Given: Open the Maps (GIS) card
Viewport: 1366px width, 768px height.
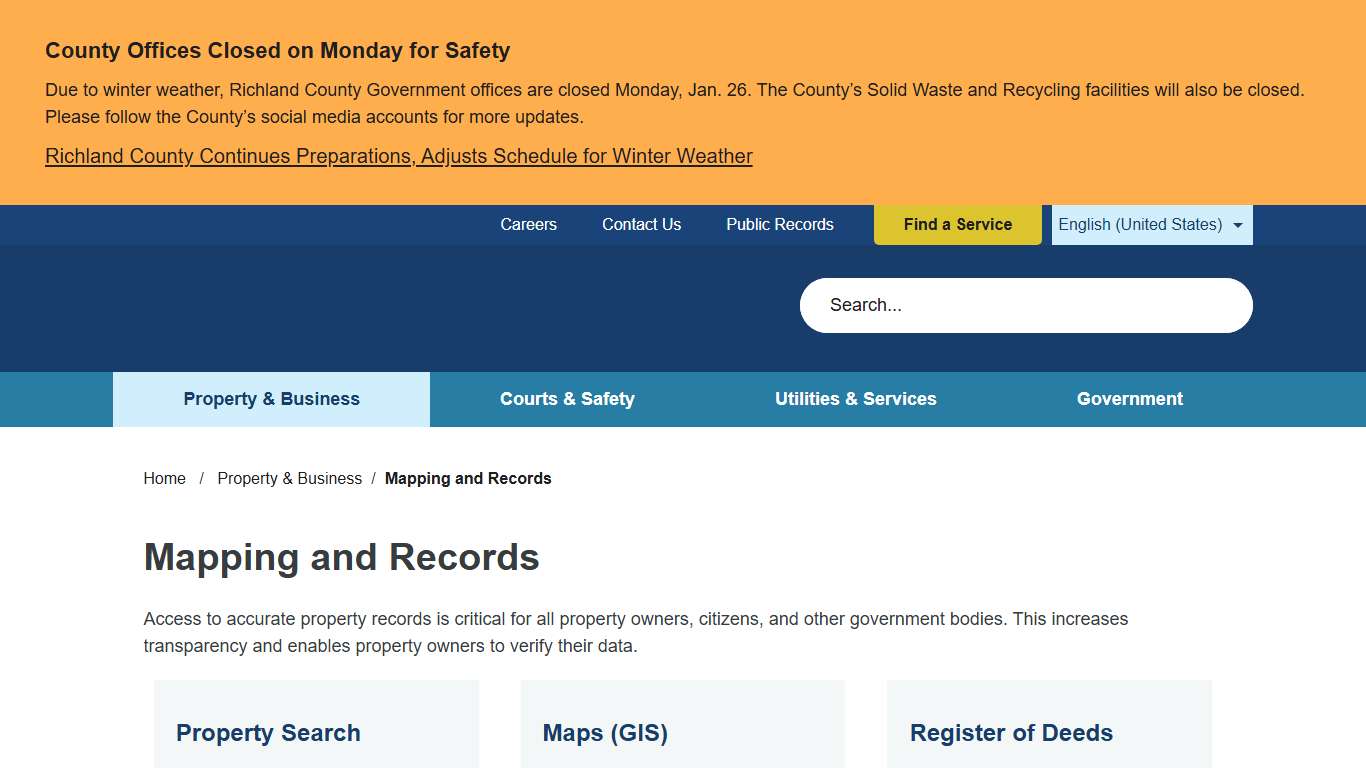Looking at the screenshot, I should pyautogui.click(x=605, y=732).
